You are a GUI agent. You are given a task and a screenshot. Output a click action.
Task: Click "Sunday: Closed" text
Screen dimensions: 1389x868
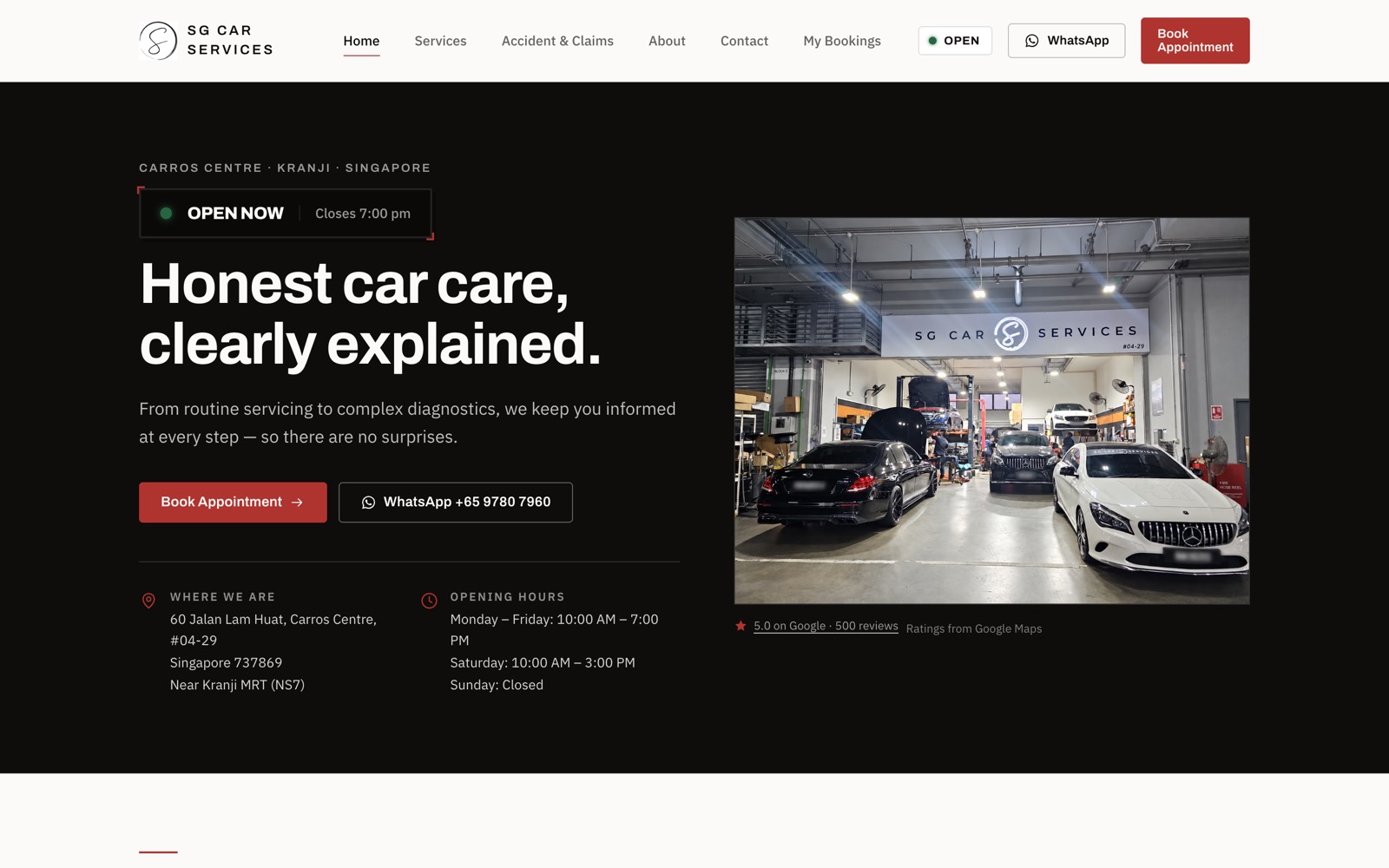(x=497, y=685)
